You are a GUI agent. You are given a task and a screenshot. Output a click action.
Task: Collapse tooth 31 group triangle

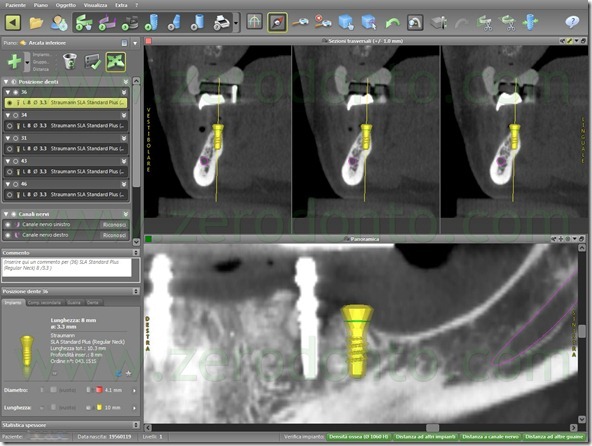coord(8,138)
